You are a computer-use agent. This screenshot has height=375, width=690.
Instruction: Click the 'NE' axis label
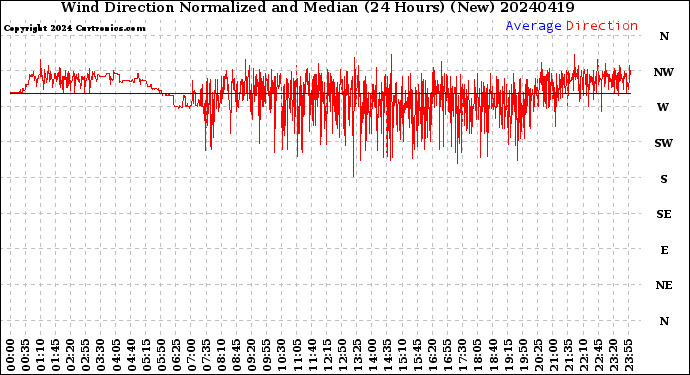pos(664,285)
